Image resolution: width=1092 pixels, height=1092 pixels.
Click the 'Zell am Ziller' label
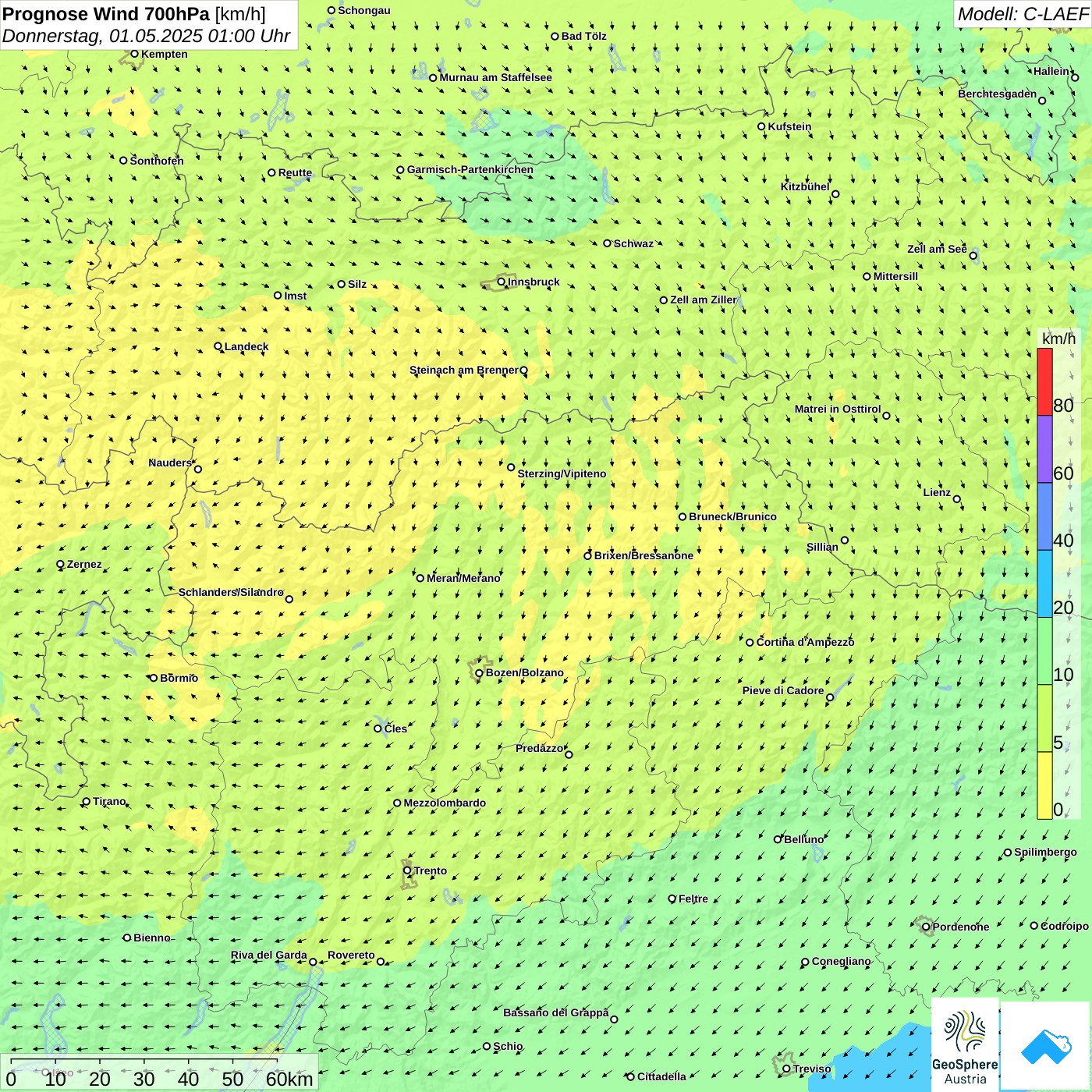703,300
